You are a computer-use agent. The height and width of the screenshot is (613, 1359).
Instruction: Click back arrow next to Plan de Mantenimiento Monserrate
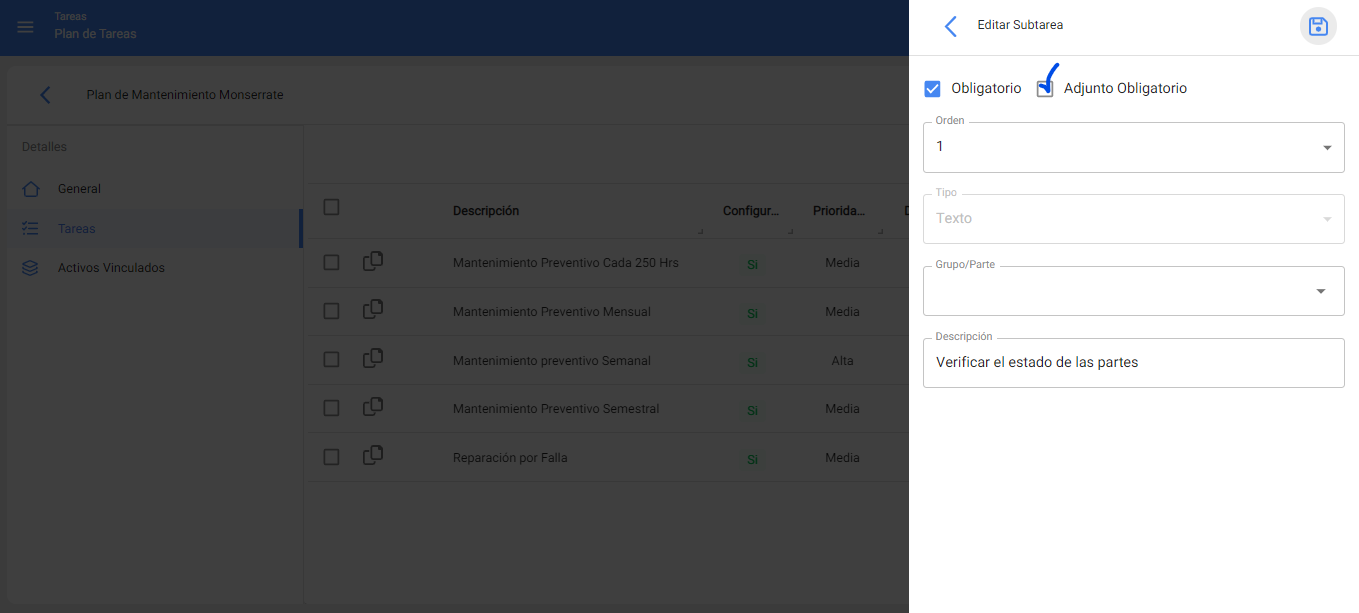pos(45,95)
